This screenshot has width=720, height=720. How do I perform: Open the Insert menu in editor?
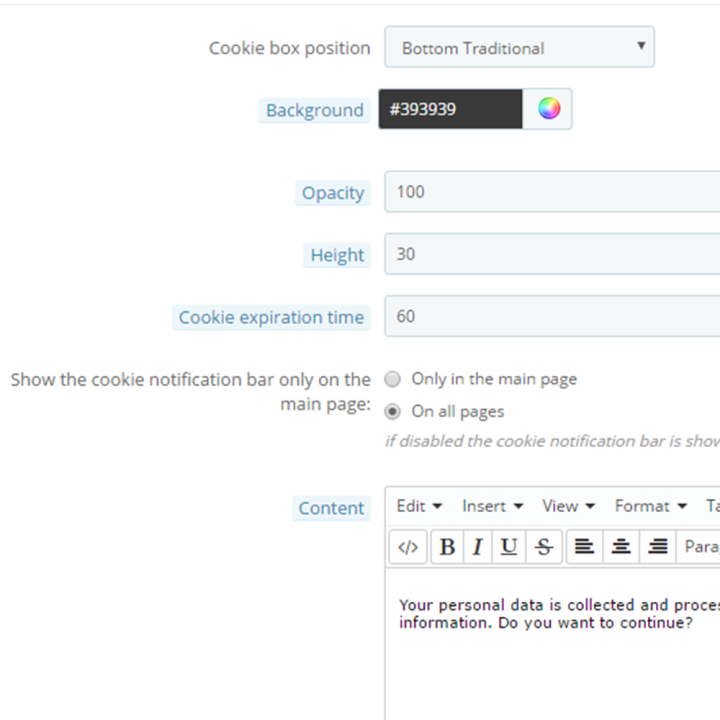(492, 506)
